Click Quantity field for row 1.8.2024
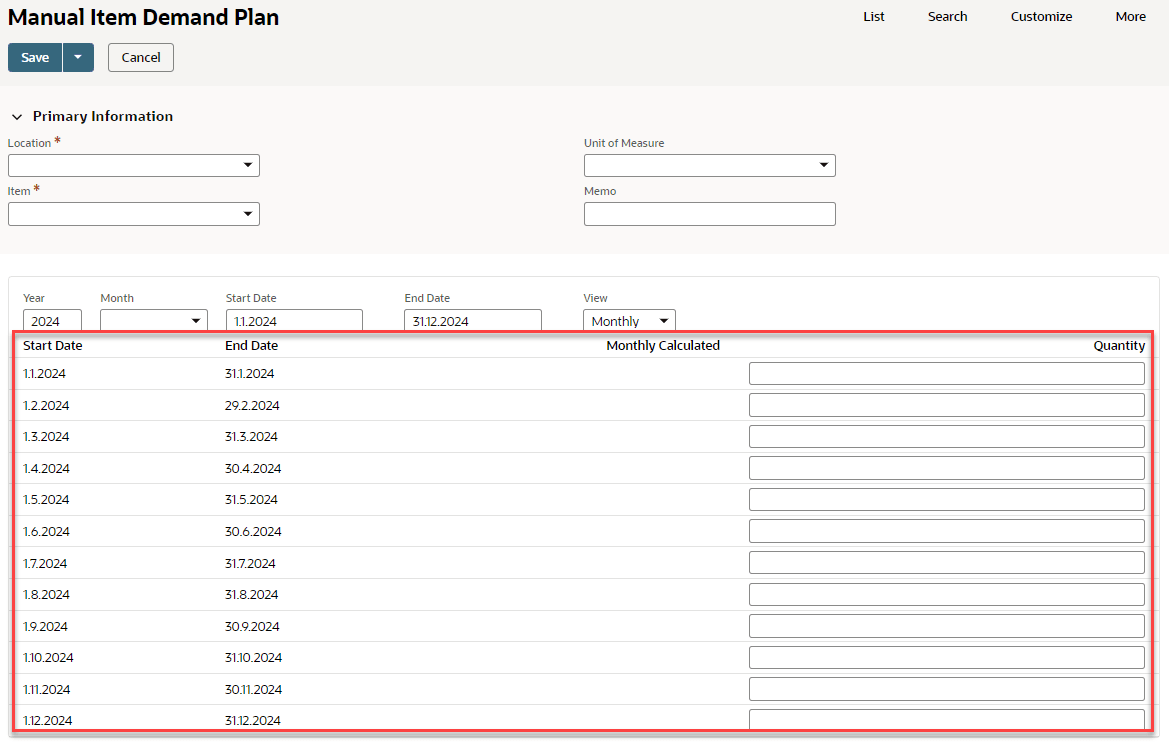The image size is (1169, 743). click(946, 594)
